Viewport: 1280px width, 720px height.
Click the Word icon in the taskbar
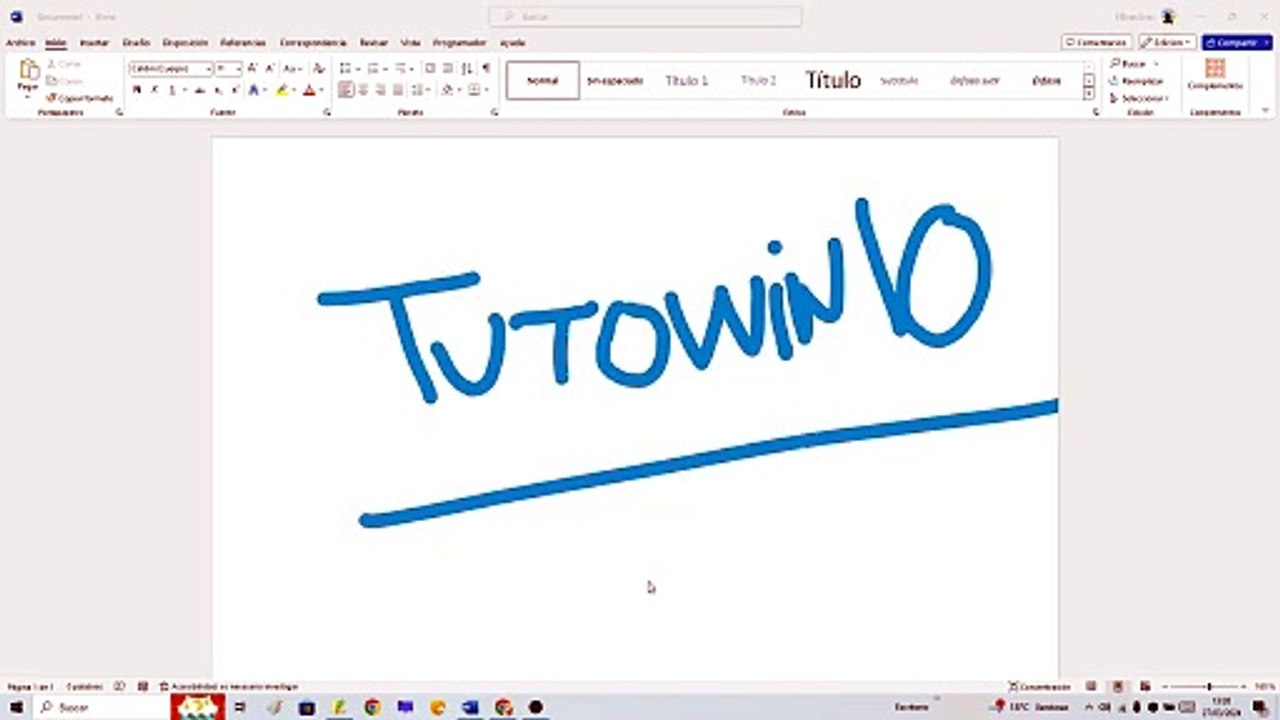point(470,707)
